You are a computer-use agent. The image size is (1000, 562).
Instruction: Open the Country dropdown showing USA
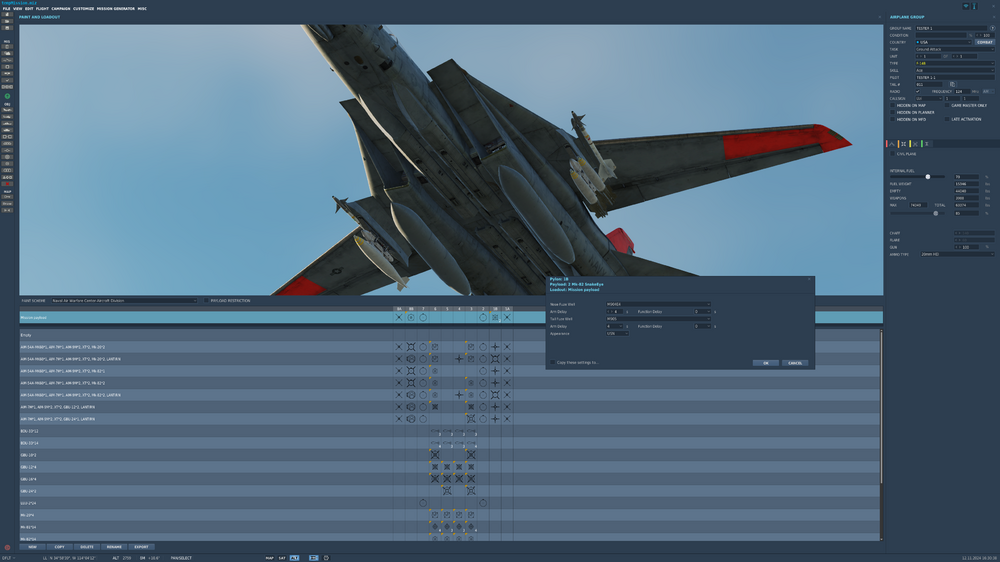[943, 42]
